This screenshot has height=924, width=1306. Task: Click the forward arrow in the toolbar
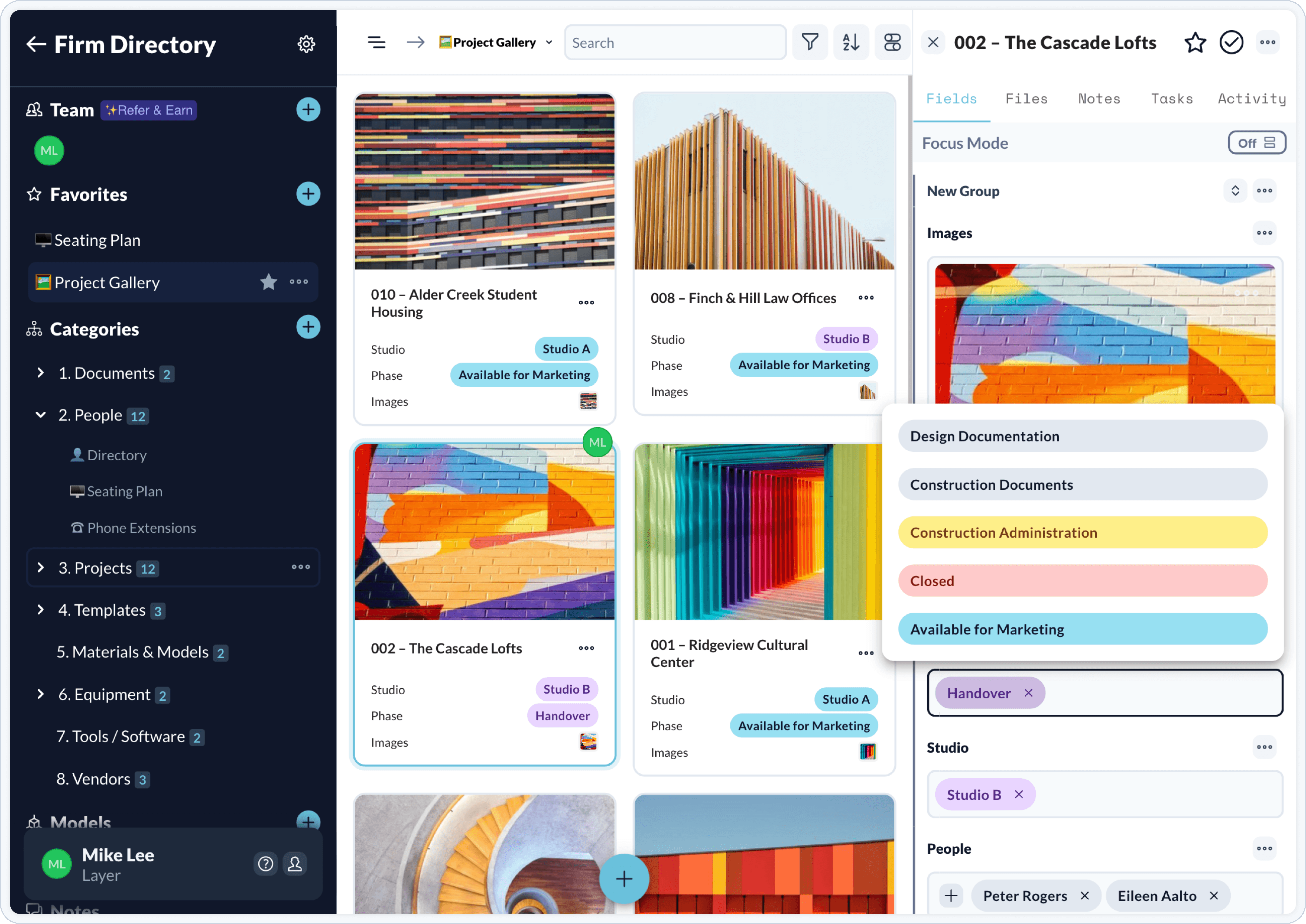(x=416, y=42)
